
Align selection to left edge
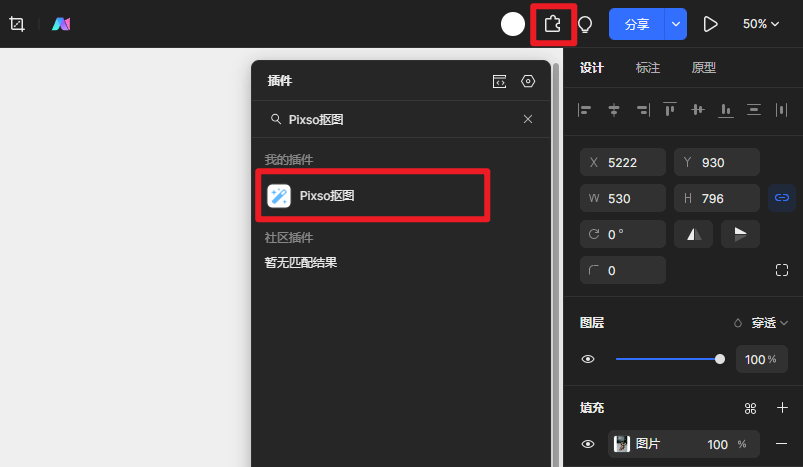pos(584,110)
